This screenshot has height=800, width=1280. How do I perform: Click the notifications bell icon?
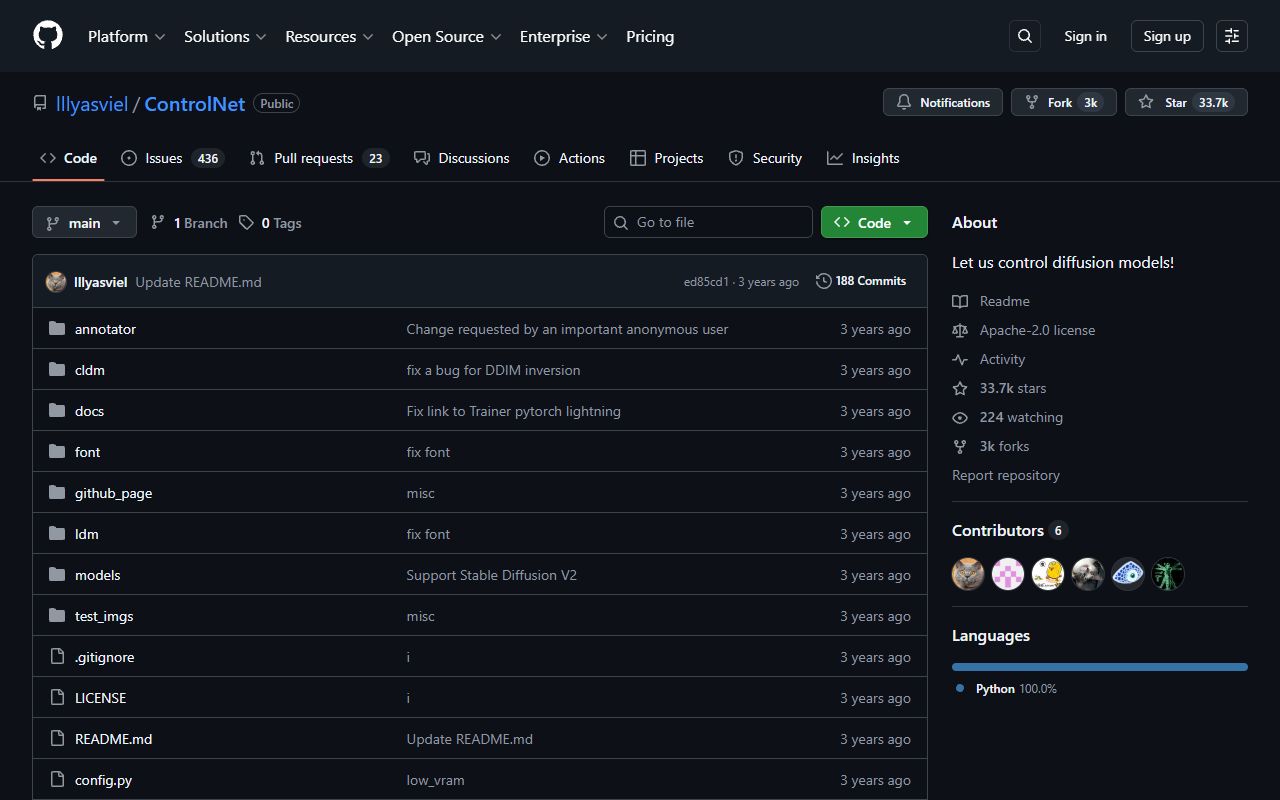point(904,102)
